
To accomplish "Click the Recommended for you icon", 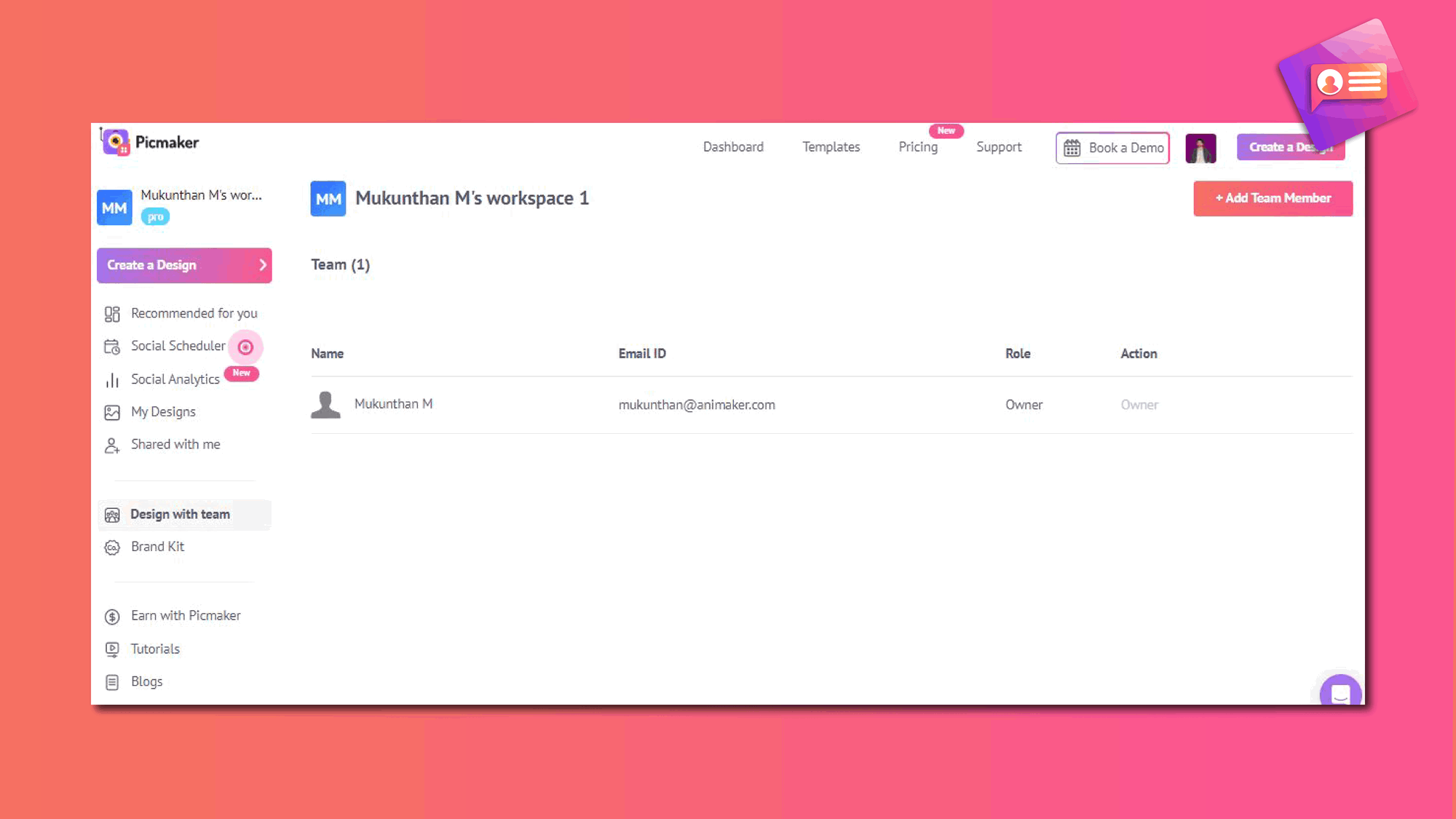I will tap(112, 314).
